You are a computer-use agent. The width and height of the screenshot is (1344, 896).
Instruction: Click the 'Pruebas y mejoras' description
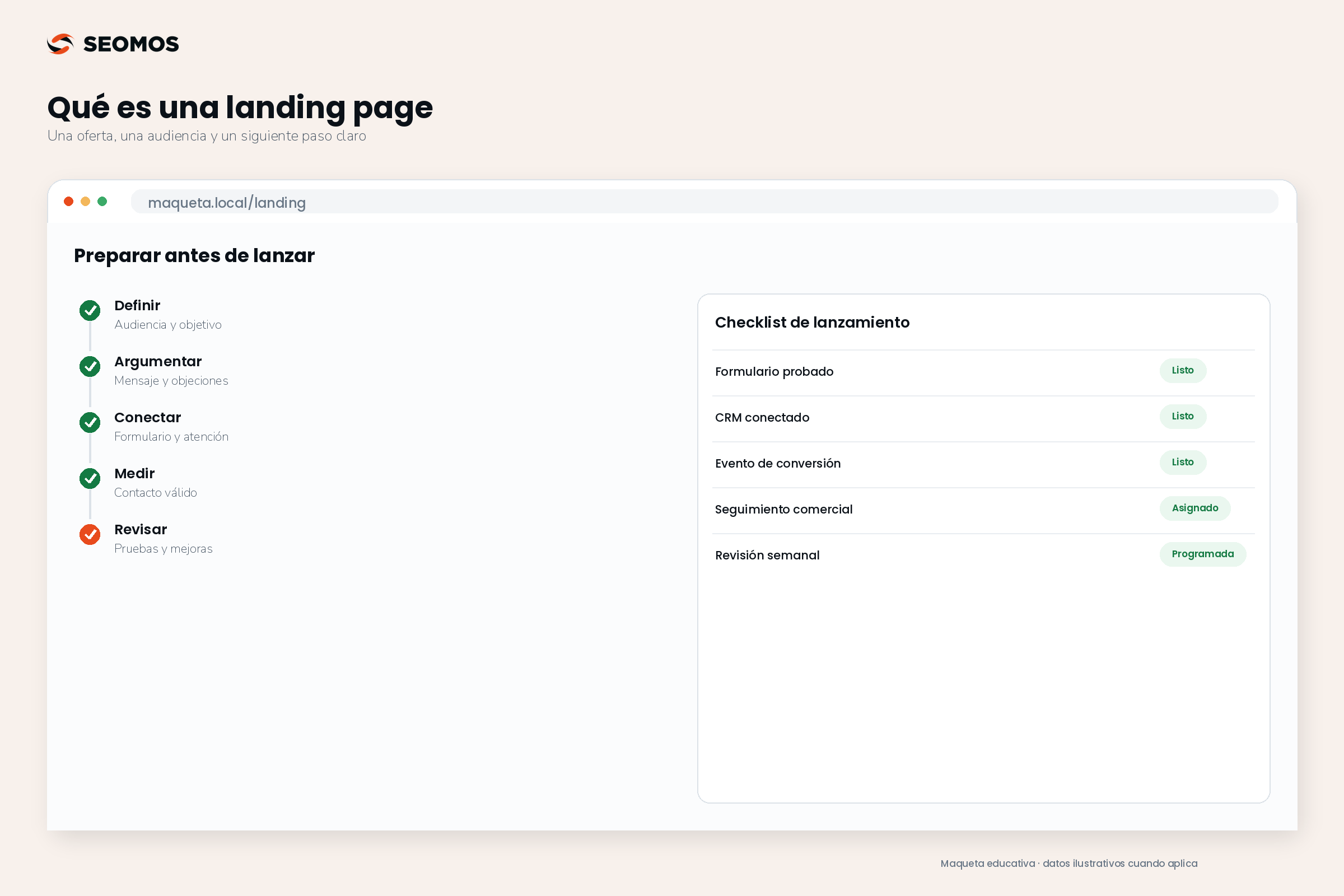tap(164, 549)
